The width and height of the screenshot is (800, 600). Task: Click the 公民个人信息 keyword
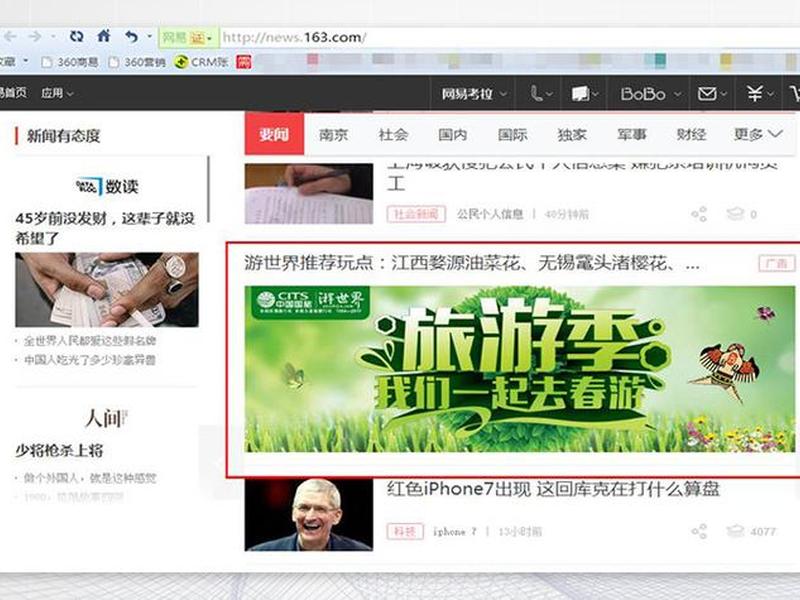click(490, 214)
